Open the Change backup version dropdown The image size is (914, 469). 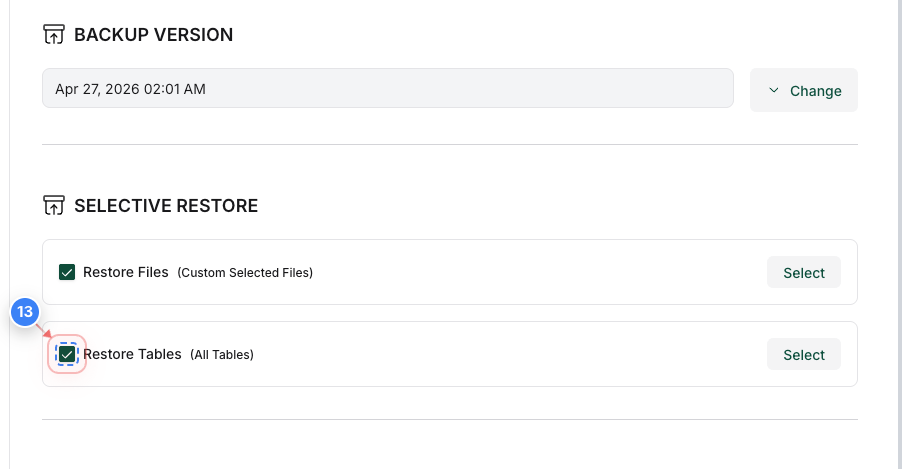pos(803,90)
